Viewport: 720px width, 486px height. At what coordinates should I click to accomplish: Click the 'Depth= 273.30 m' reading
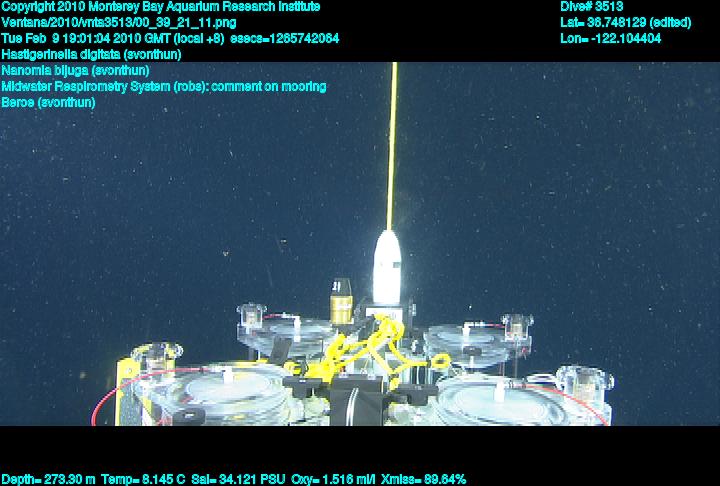tap(48, 479)
